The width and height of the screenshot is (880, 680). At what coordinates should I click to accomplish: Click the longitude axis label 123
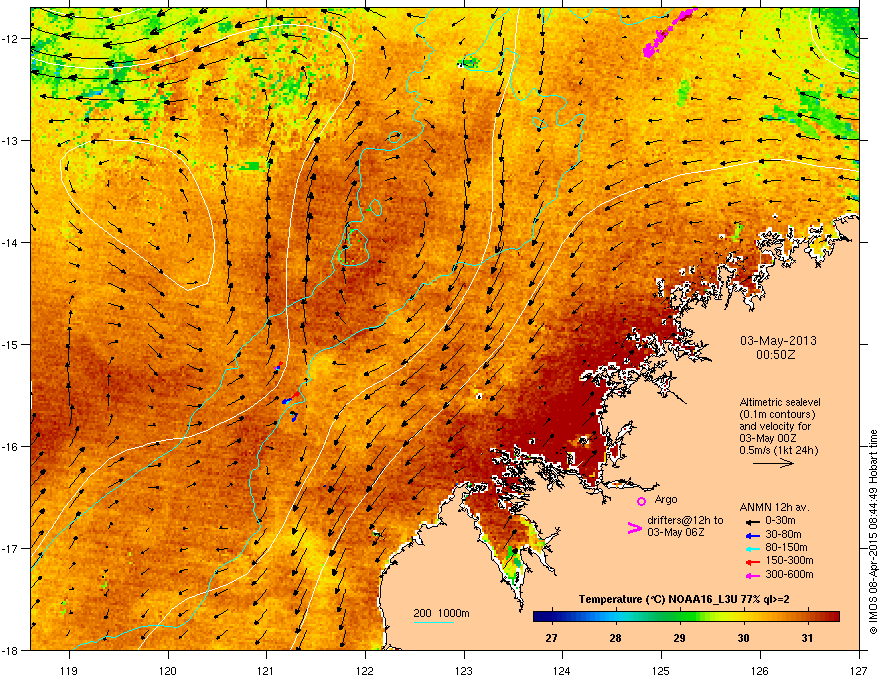[464, 670]
